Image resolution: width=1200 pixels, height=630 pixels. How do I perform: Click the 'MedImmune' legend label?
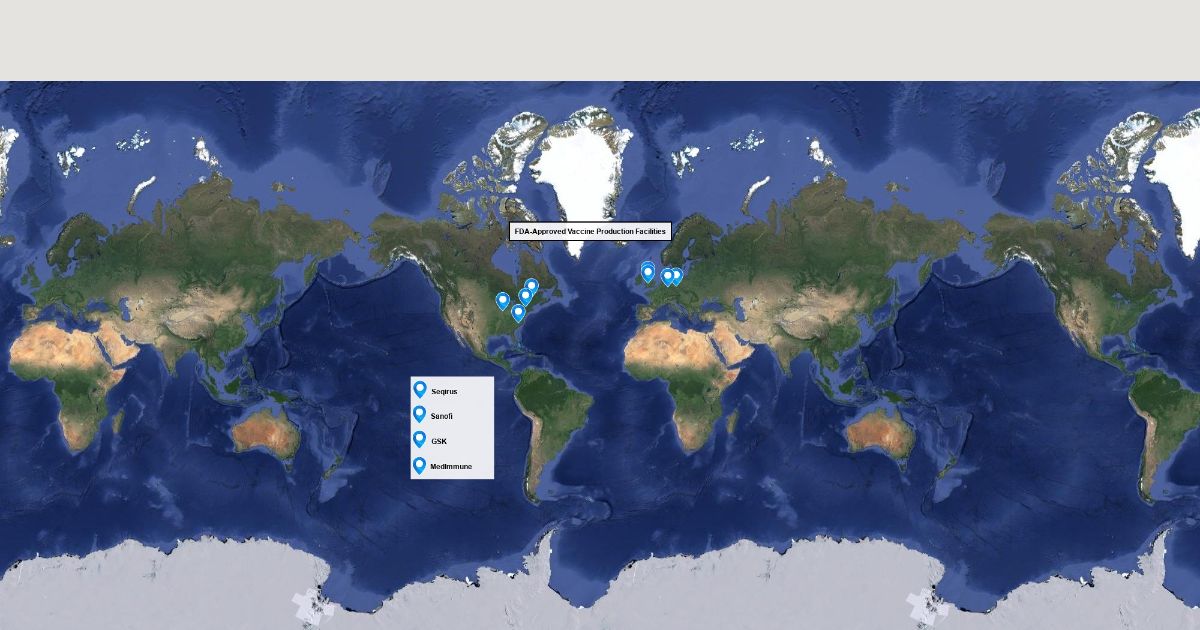(450, 466)
